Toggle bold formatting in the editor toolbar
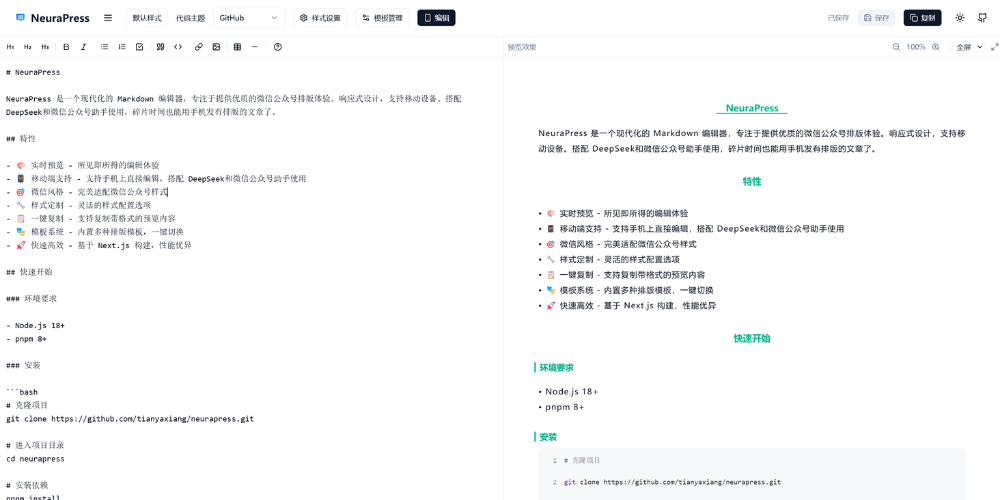Screen dimensions: 1000x500 (66, 47)
